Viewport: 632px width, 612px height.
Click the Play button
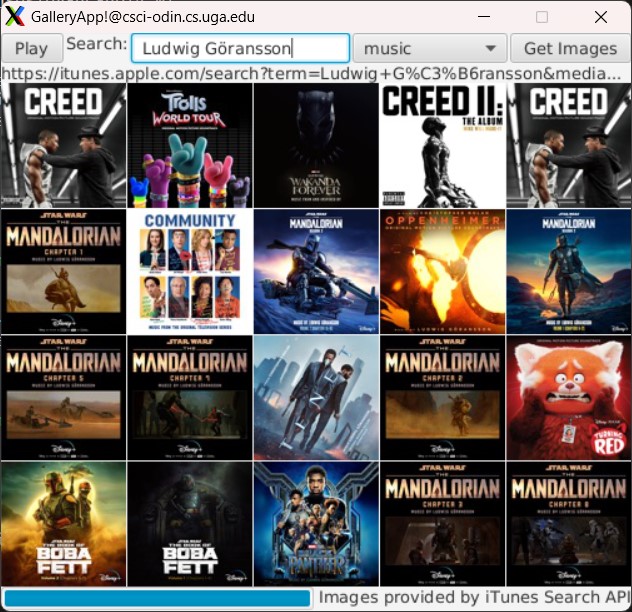(31, 48)
